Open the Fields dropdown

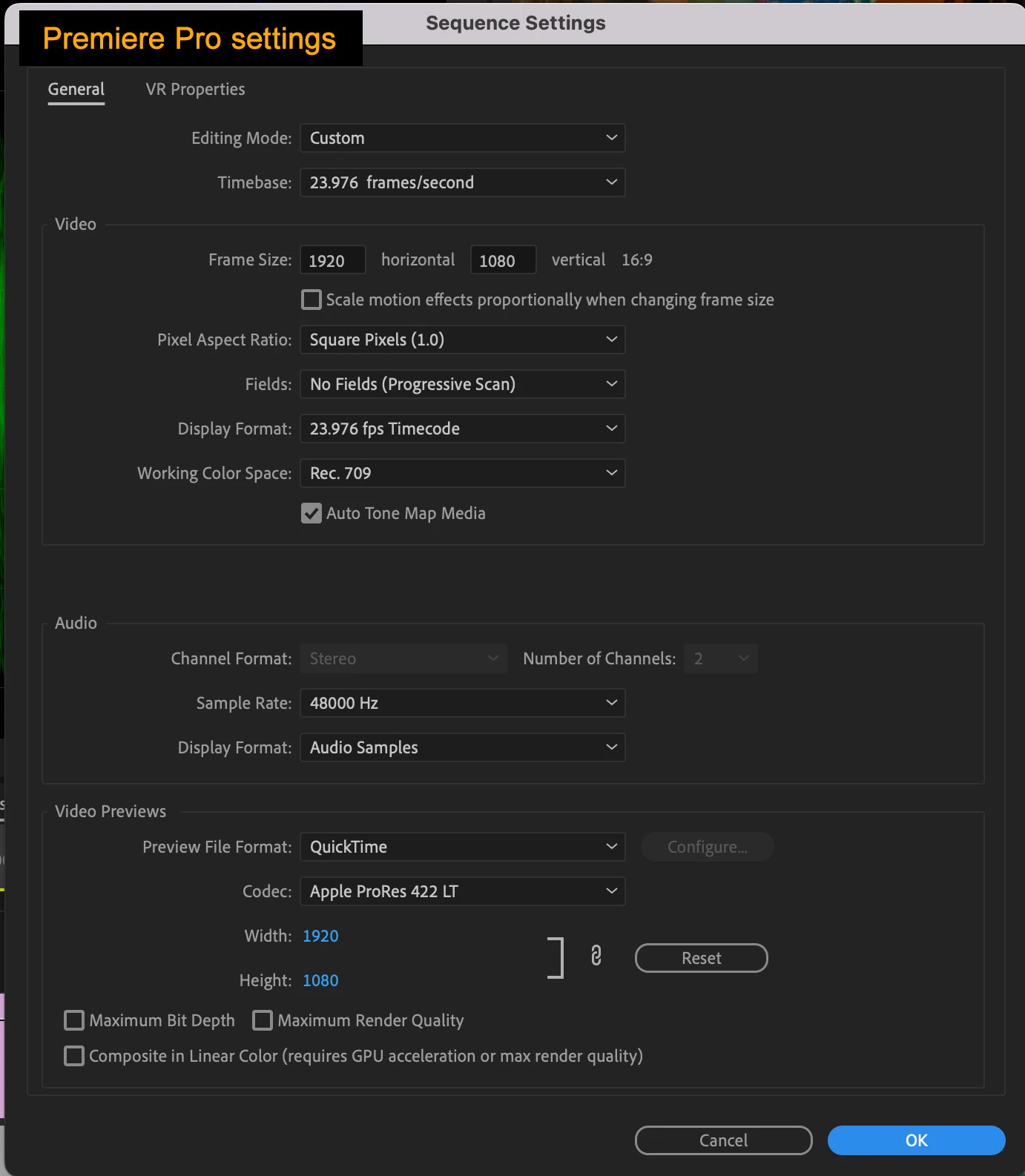463,384
